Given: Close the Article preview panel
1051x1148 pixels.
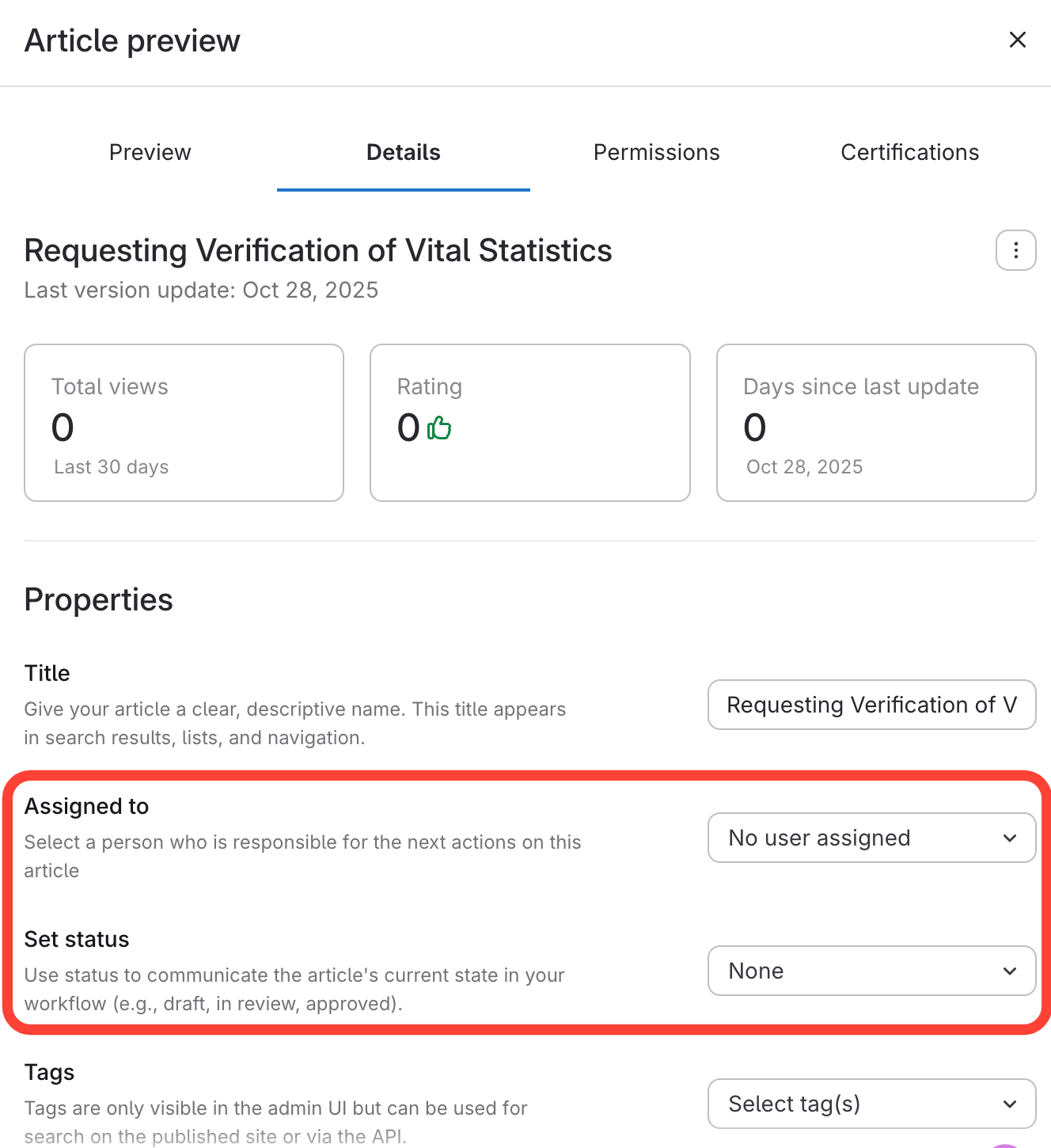Looking at the screenshot, I should click(x=1017, y=40).
